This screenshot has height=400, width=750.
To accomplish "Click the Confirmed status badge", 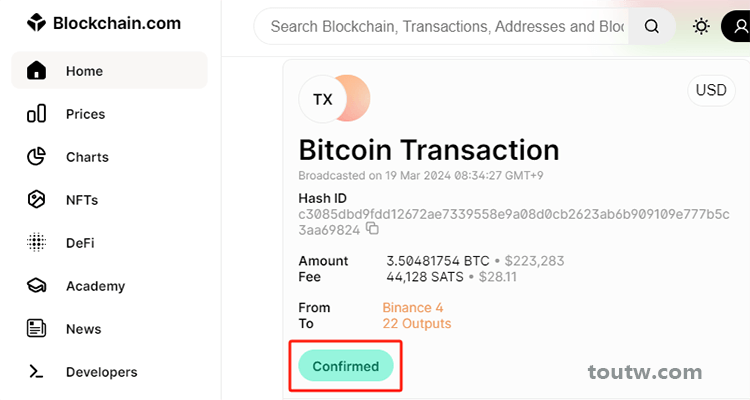I will point(346,366).
